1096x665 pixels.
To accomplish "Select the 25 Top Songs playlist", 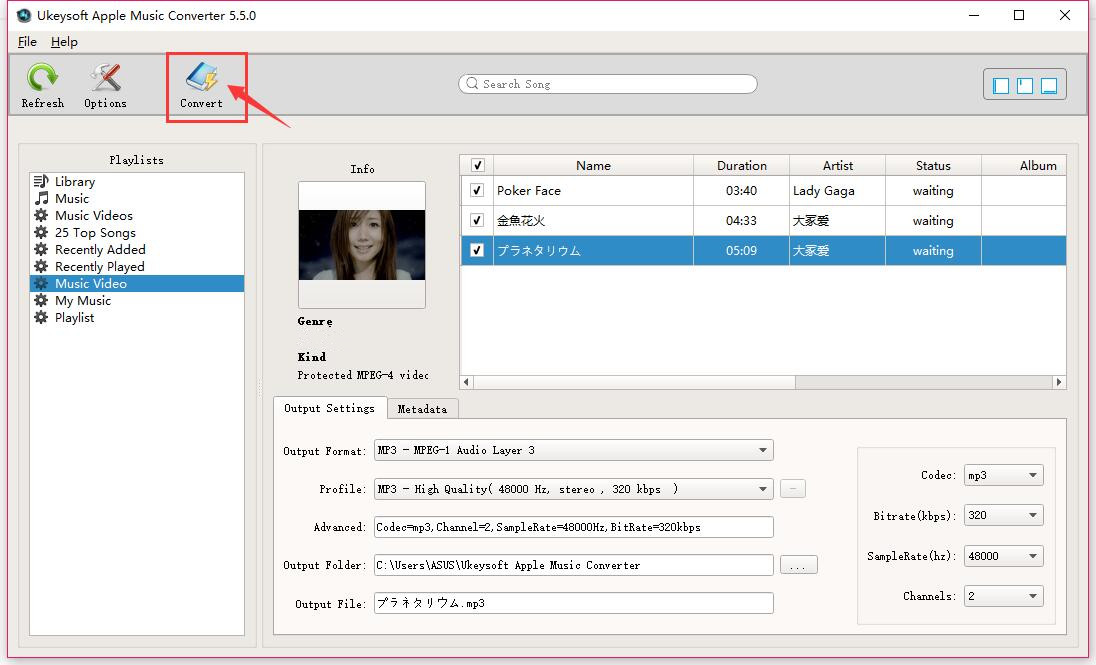I will pyautogui.click(x=137, y=232).
